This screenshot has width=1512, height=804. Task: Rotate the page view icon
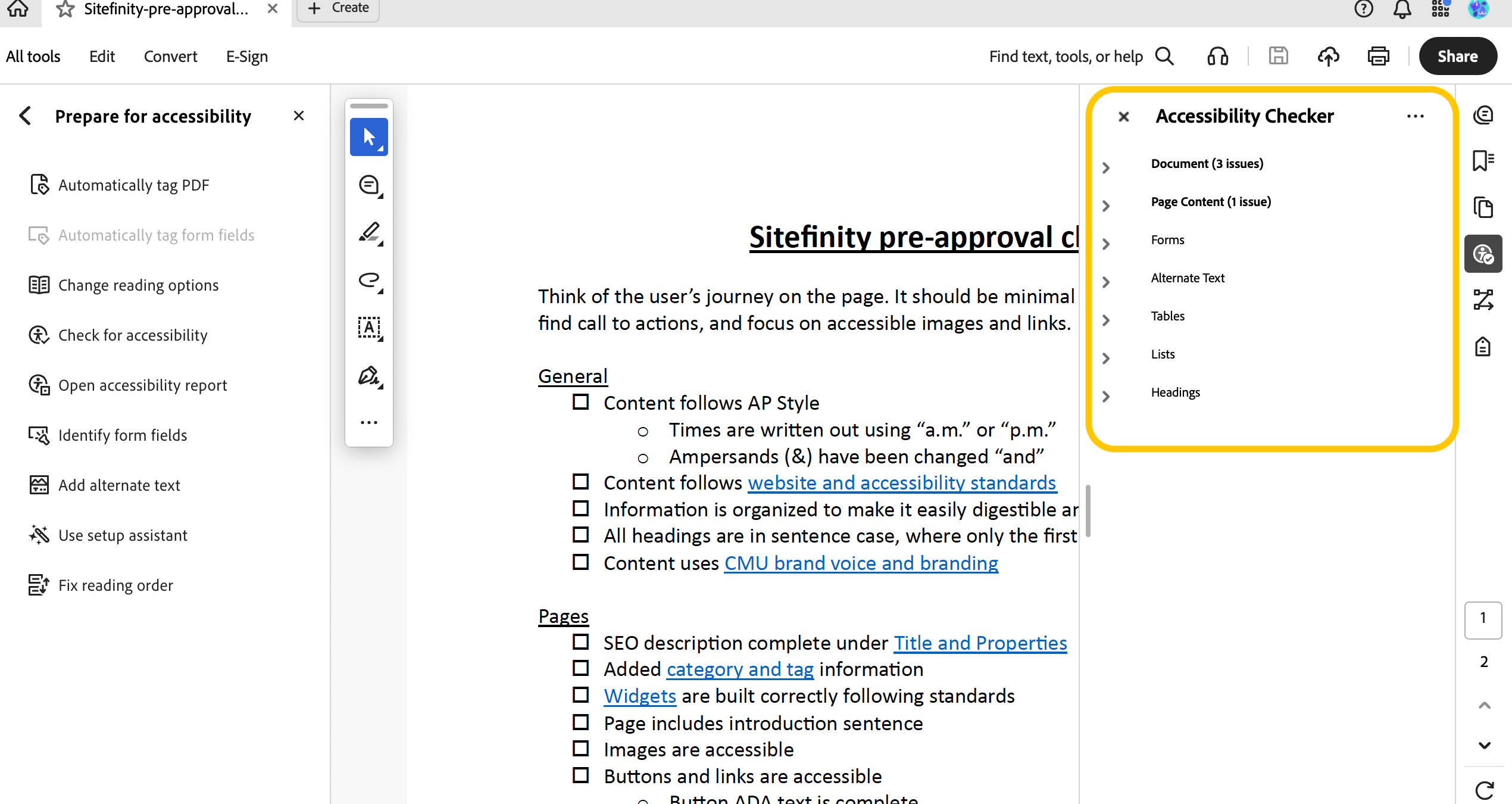coord(1484,790)
